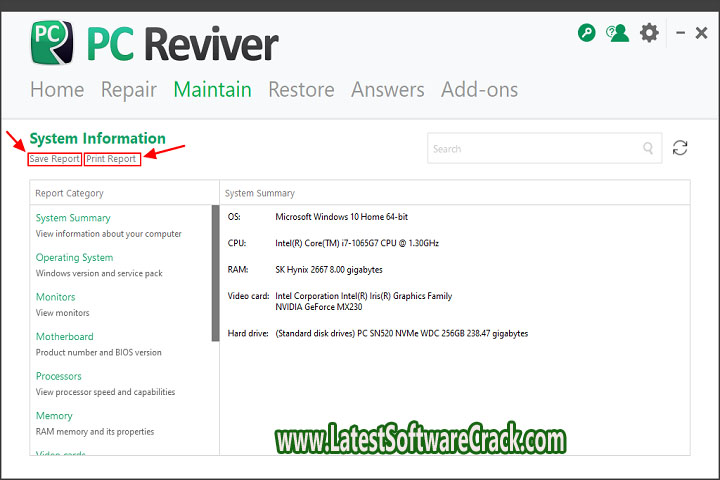Click the 'RAM:' label
720x480 pixels.
(x=238, y=270)
